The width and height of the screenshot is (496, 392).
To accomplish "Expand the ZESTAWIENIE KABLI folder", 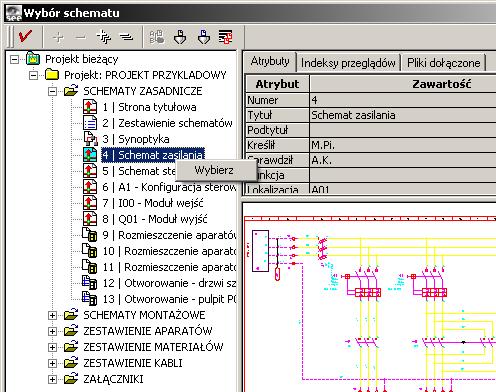I will [x=52, y=363].
